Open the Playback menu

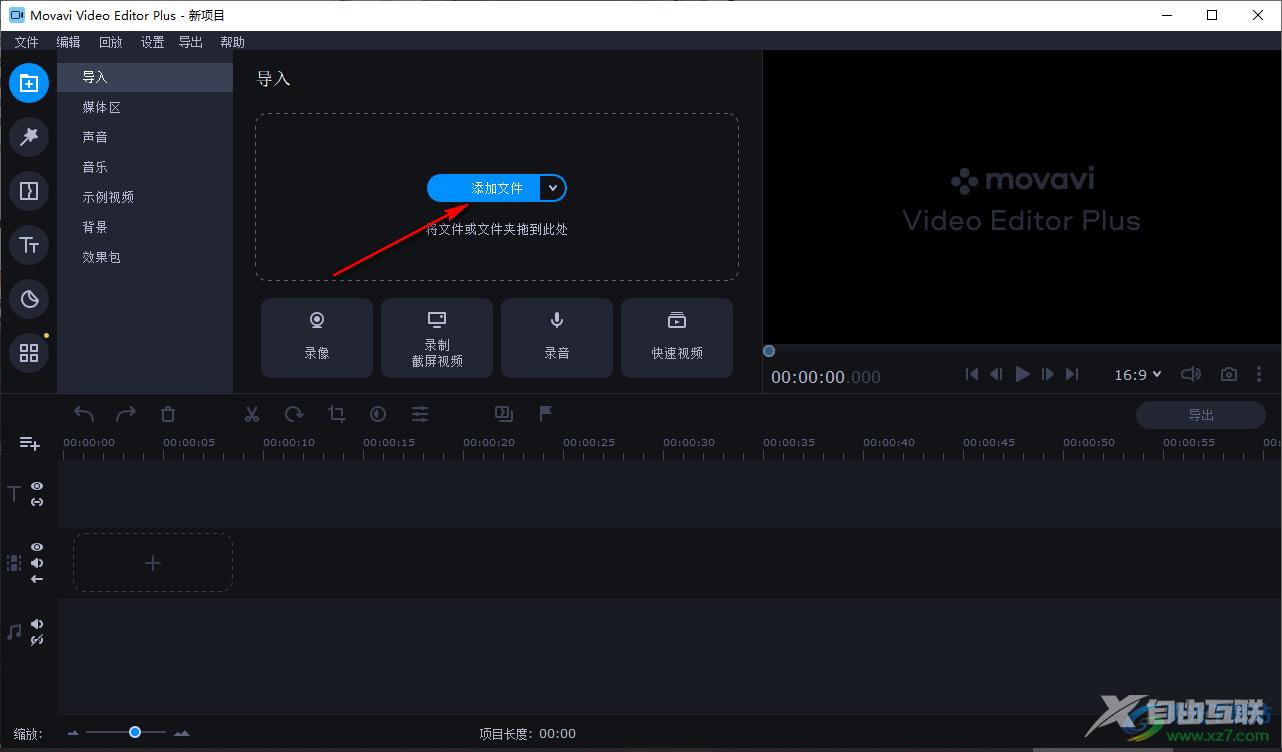pos(110,42)
